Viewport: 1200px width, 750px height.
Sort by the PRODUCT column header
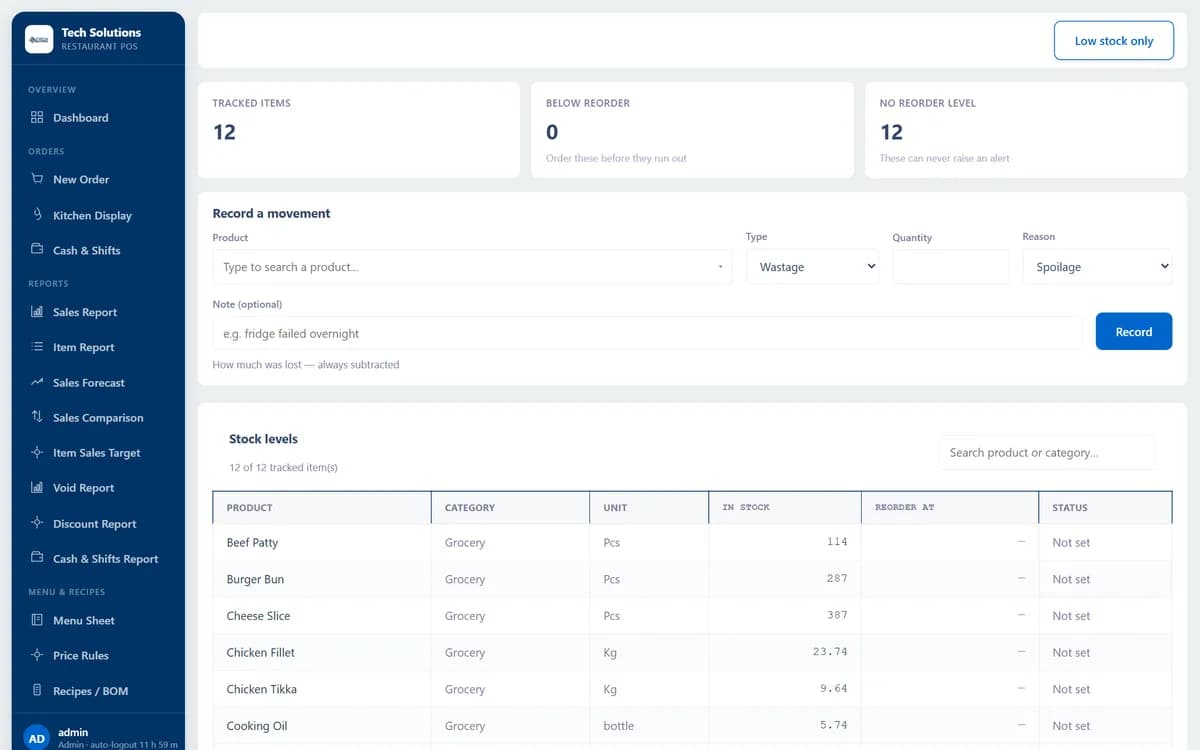tap(322, 508)
